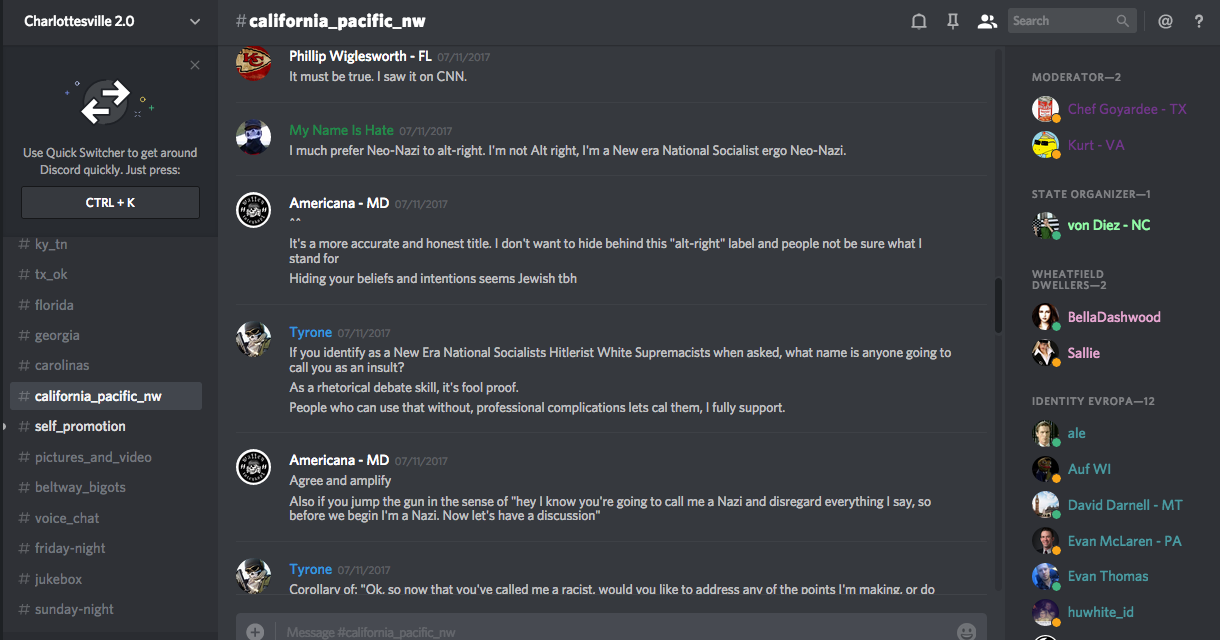Click Phillip Wiglesworth's avatar
Viewport: 1220px width, 640px height.
pos(254,64)
